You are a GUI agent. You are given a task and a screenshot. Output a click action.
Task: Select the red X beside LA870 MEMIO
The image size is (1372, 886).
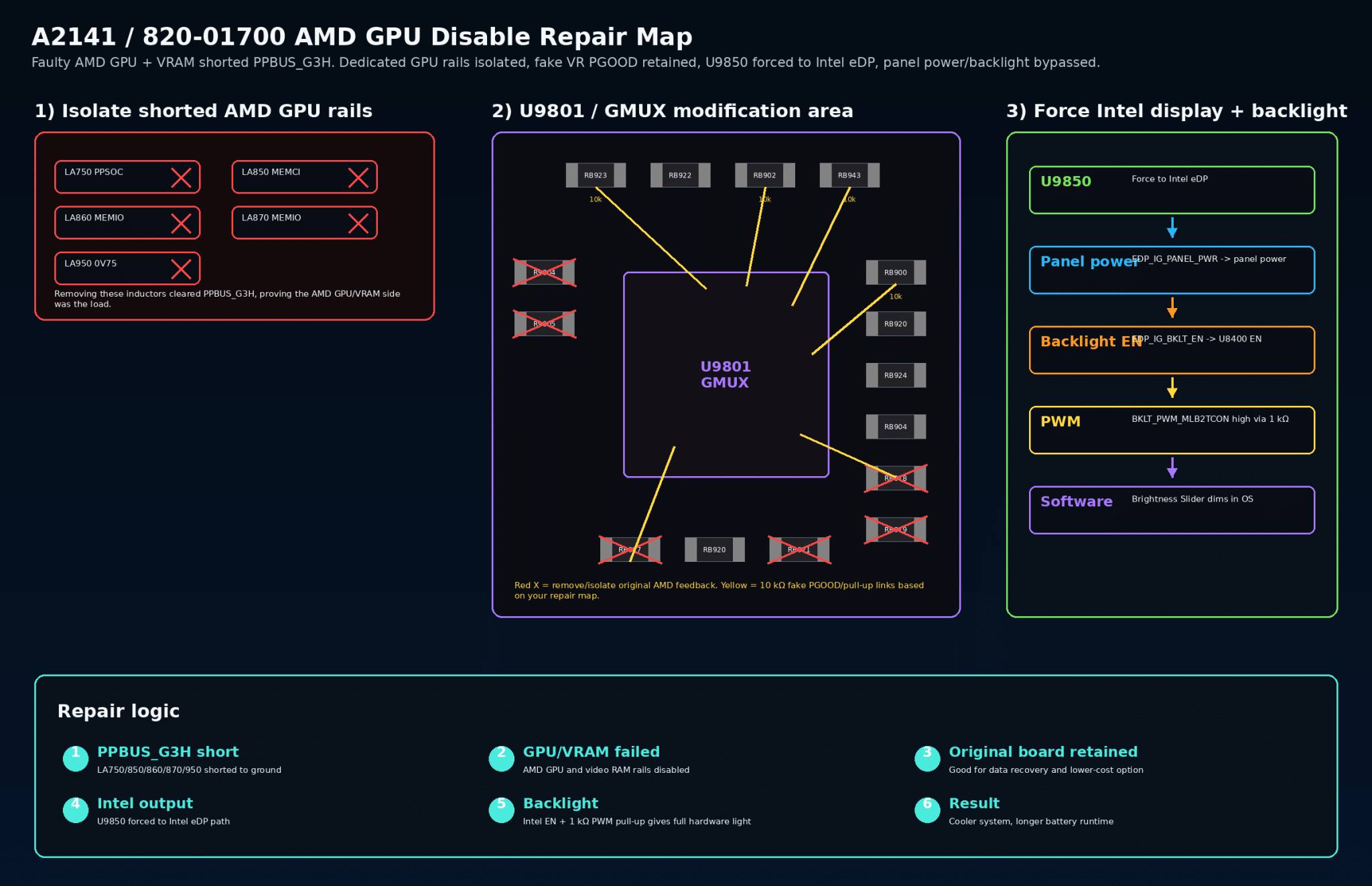coord(358,223)
